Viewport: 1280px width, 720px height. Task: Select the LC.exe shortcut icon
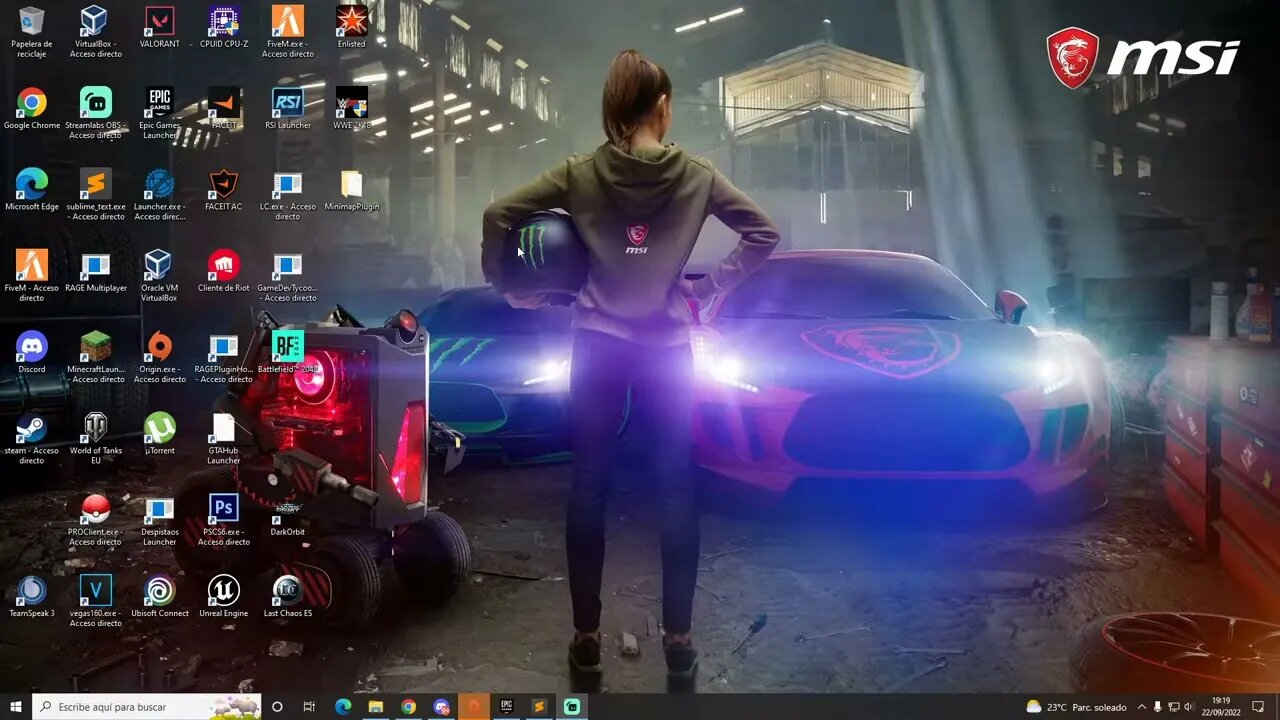pos(288,194)
